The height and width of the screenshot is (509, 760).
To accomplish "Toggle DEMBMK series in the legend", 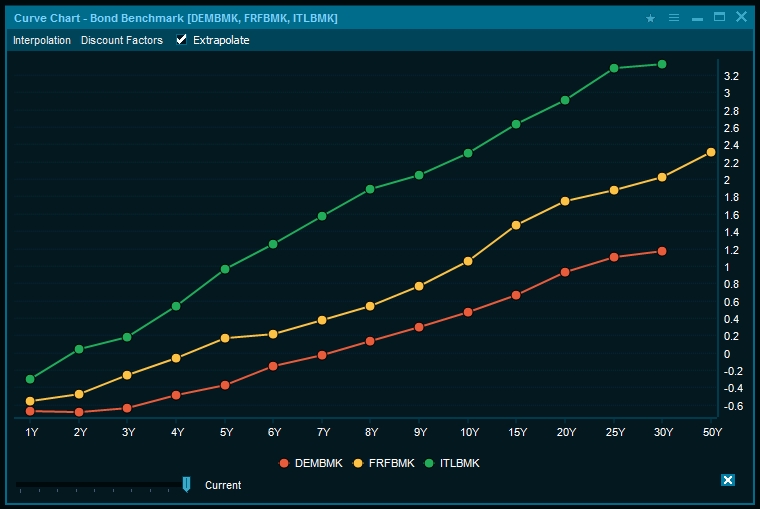I will 310,463.
